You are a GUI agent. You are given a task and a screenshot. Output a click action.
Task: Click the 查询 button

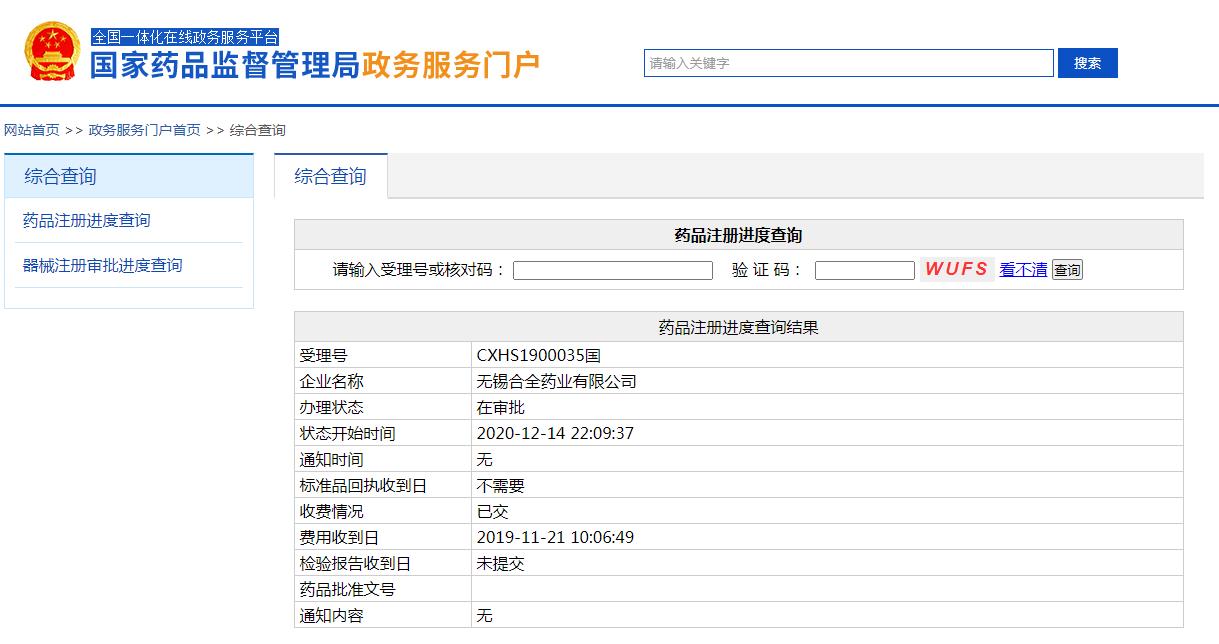pos(1067,270)
